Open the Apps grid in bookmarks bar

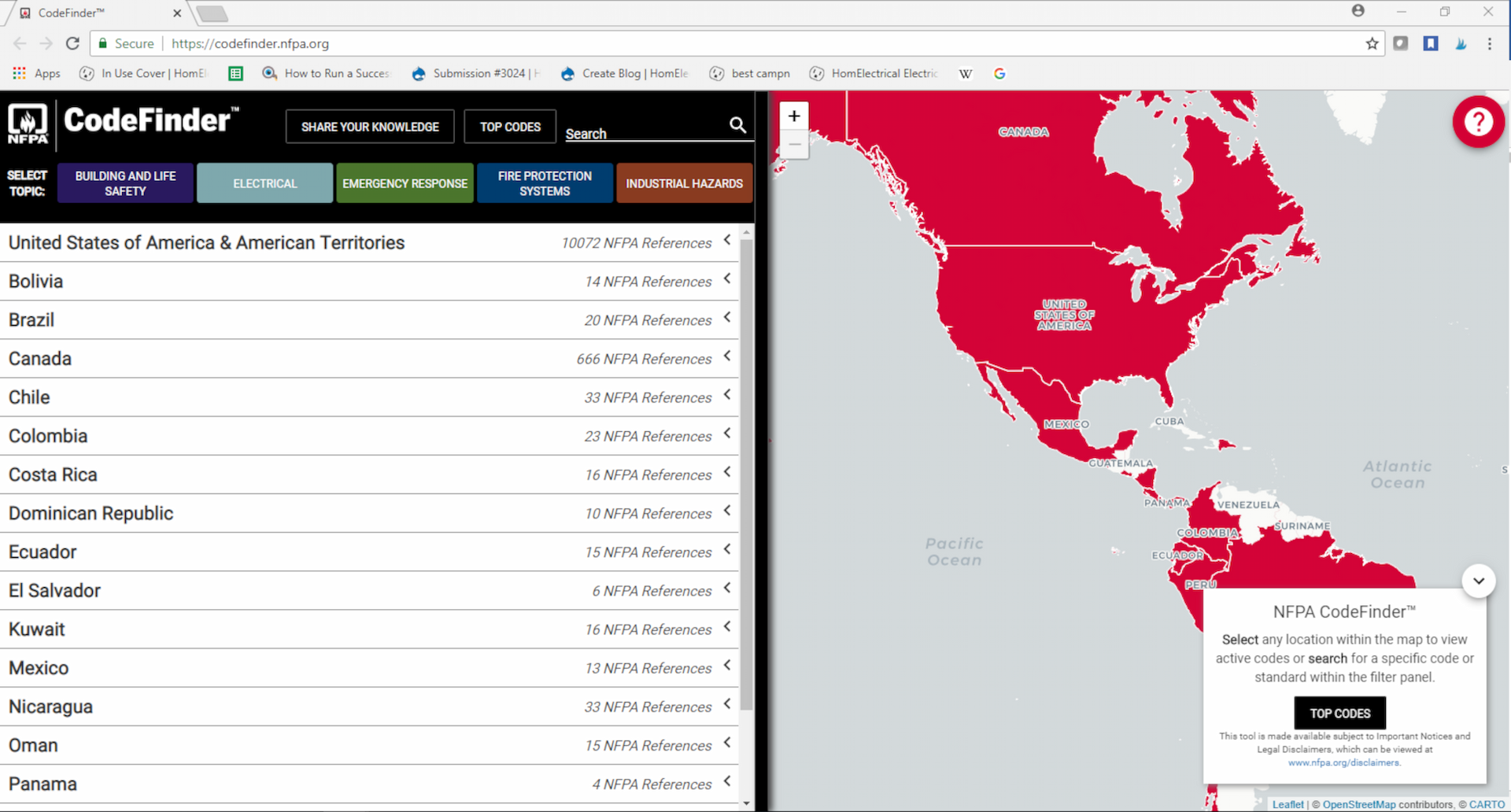click(36, 73)
